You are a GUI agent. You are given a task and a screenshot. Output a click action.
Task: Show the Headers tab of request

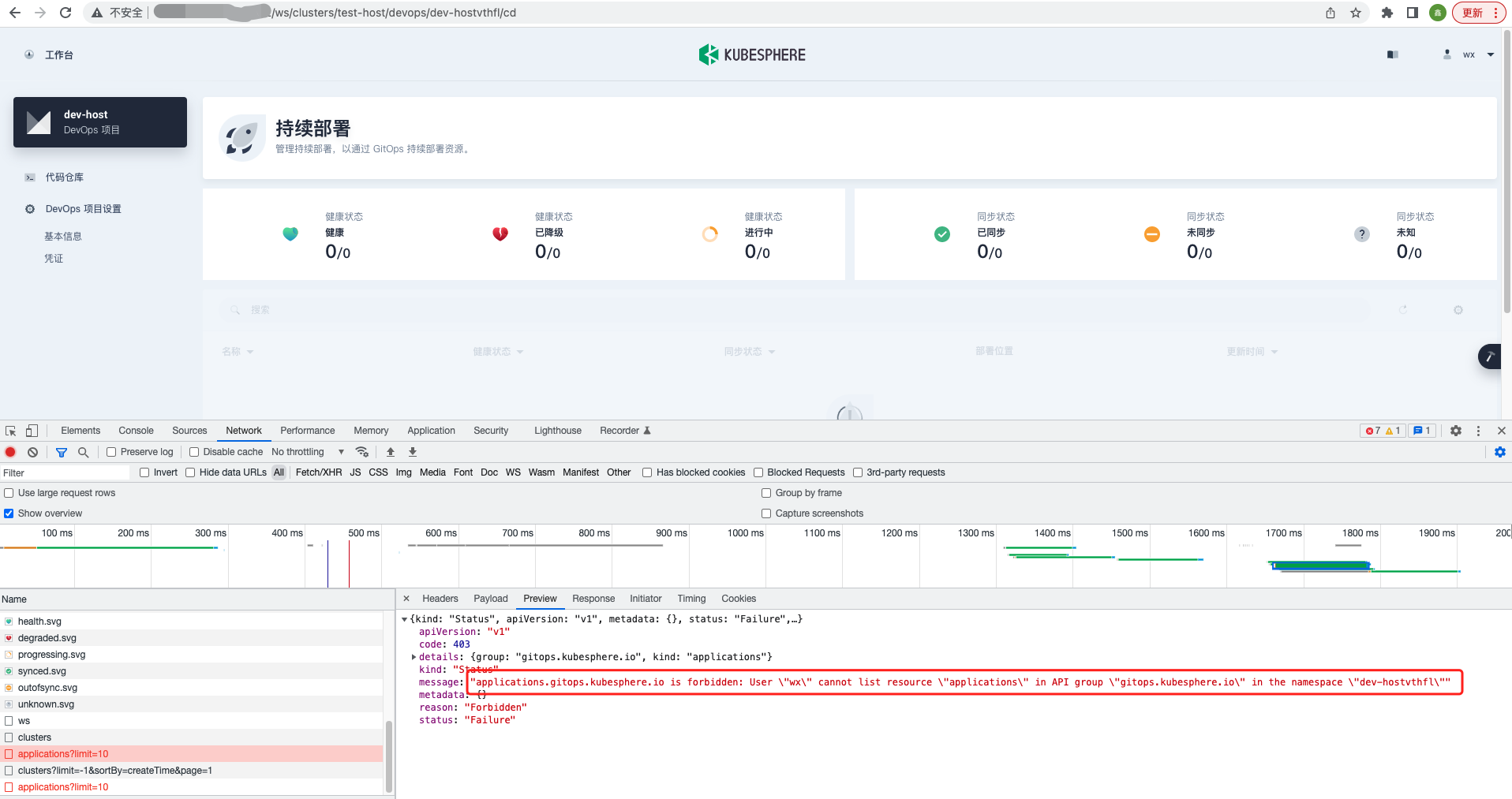coord(440,599)
